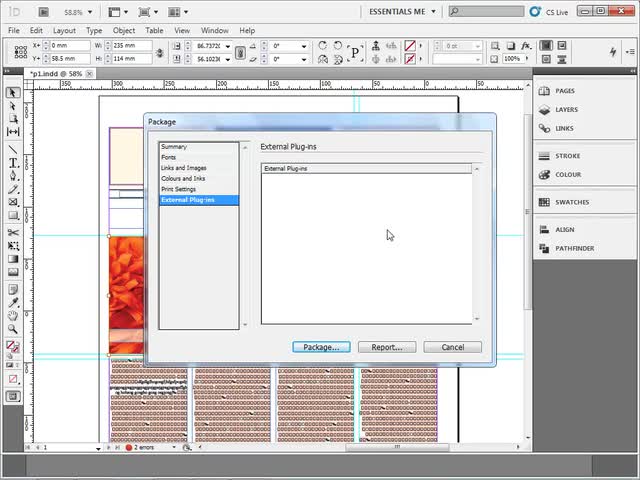This screenshot has height=480, width=640.
Task: Open the preflight 2 errors dropdown
Action: (174, 447)
